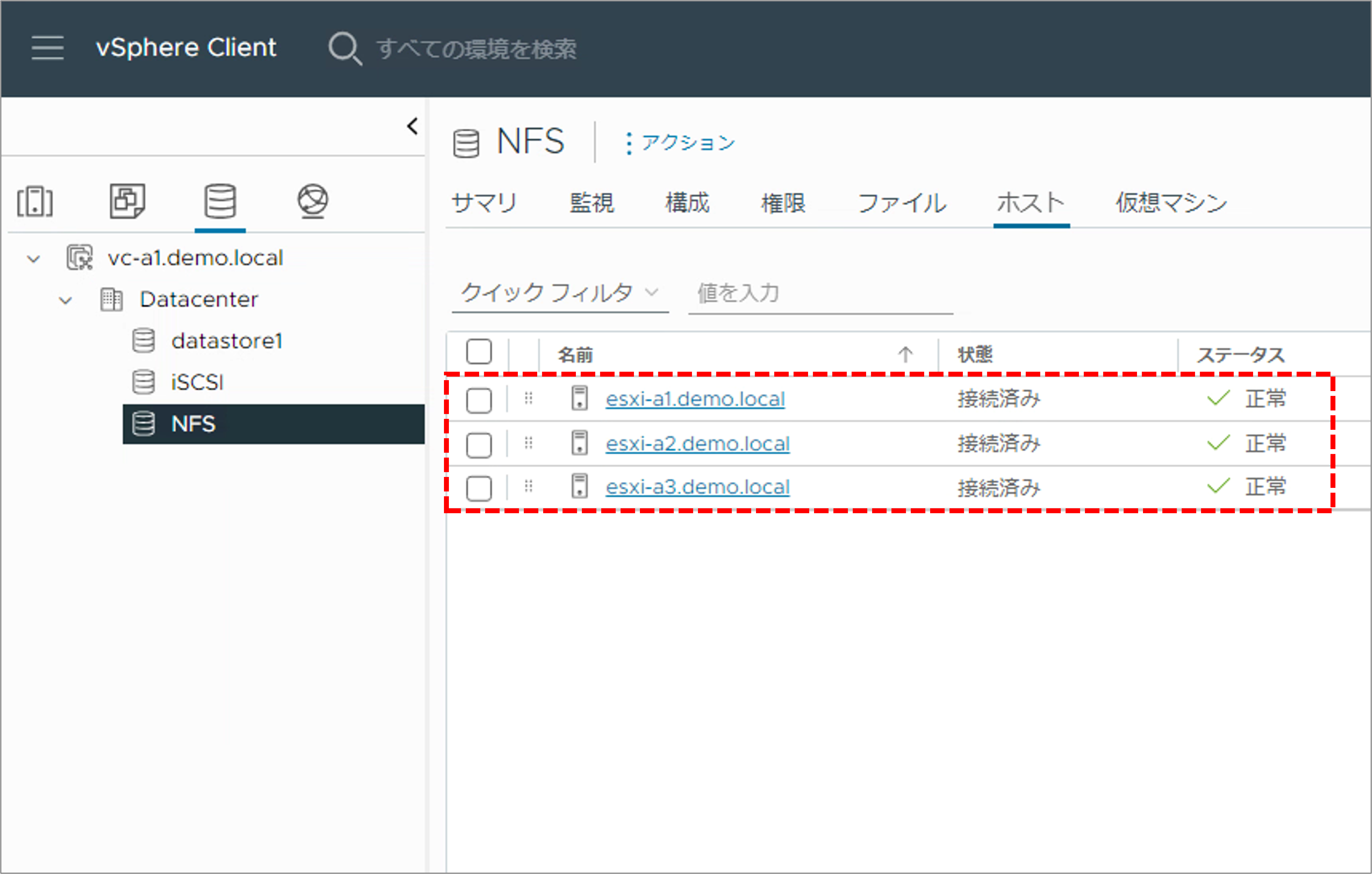Click the search magnifier icon
The image size is (1372, 874).
(345, 49)
